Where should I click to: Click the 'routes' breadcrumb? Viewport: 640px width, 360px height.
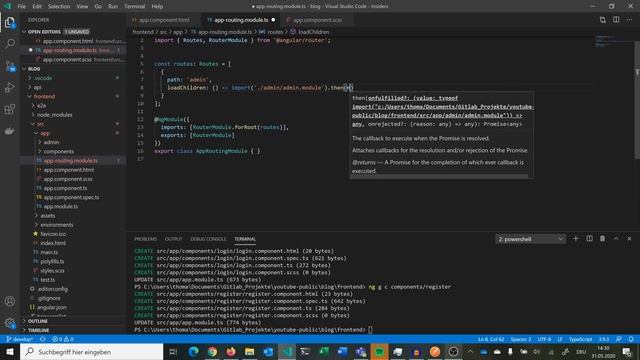click(275, 31)
